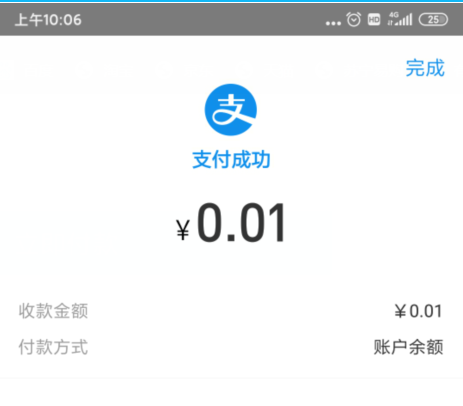Tap the divider line below 付款方式

pyautogui.click(x=231, y=378)
